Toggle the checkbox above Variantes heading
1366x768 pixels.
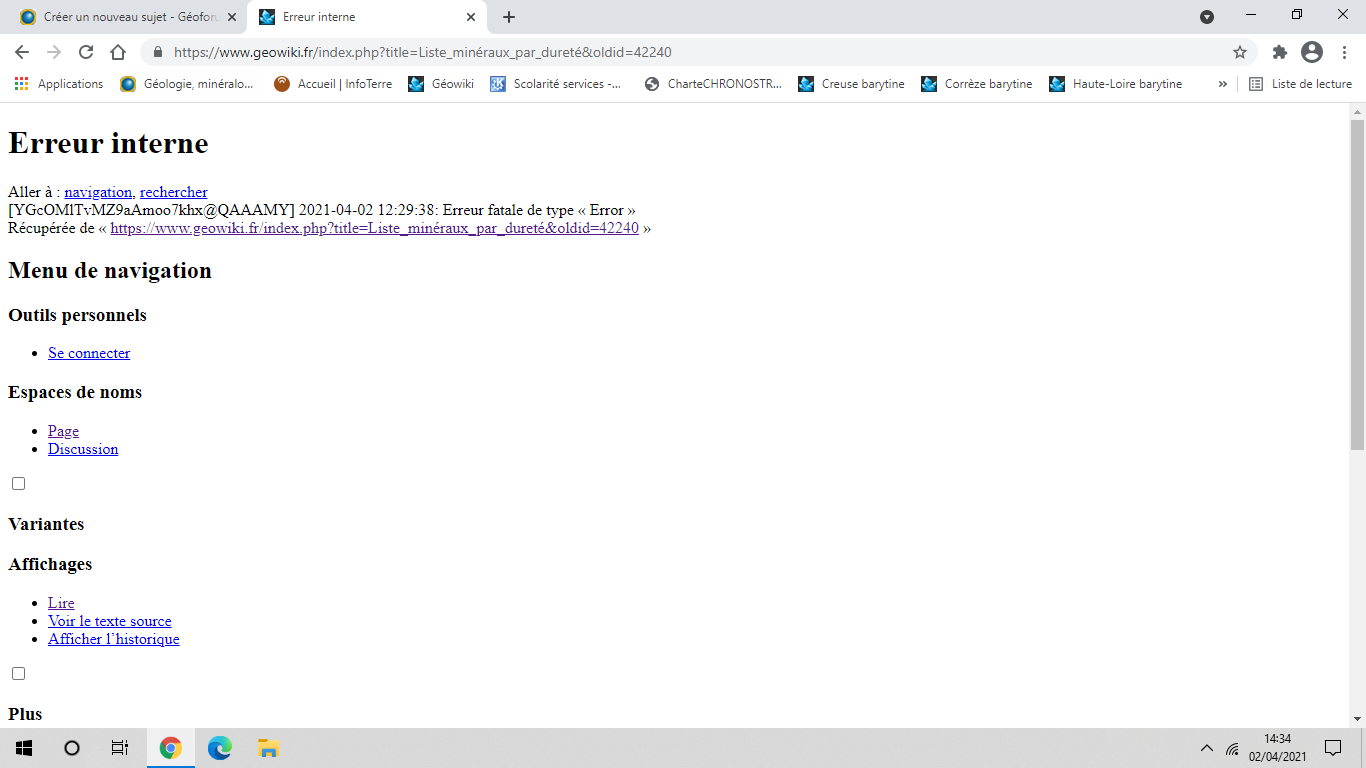18,484
